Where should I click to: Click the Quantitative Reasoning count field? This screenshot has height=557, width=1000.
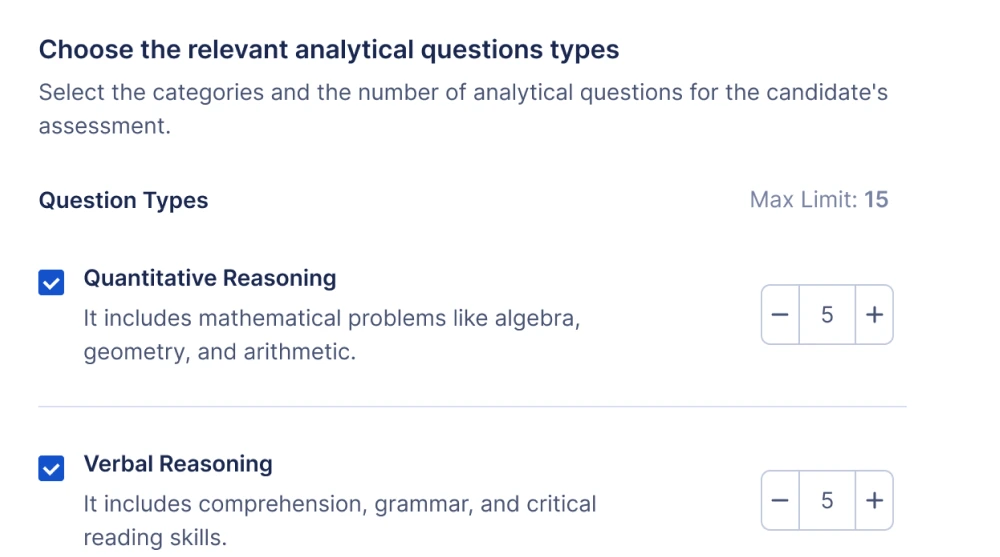coord(827,315)
